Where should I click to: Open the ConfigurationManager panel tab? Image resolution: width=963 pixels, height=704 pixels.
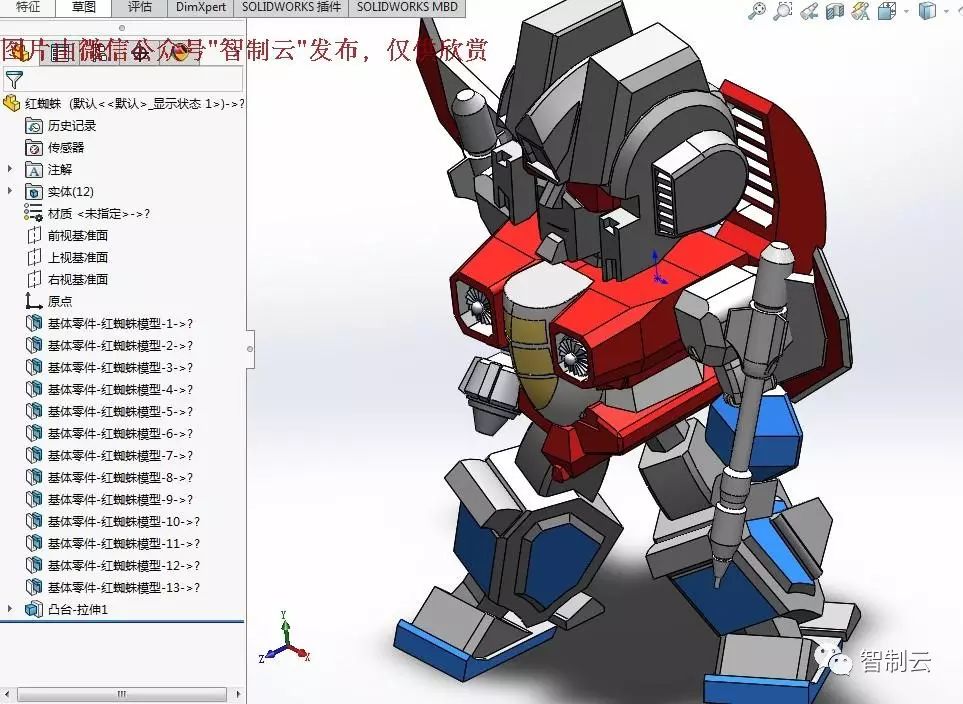[99, 53]
